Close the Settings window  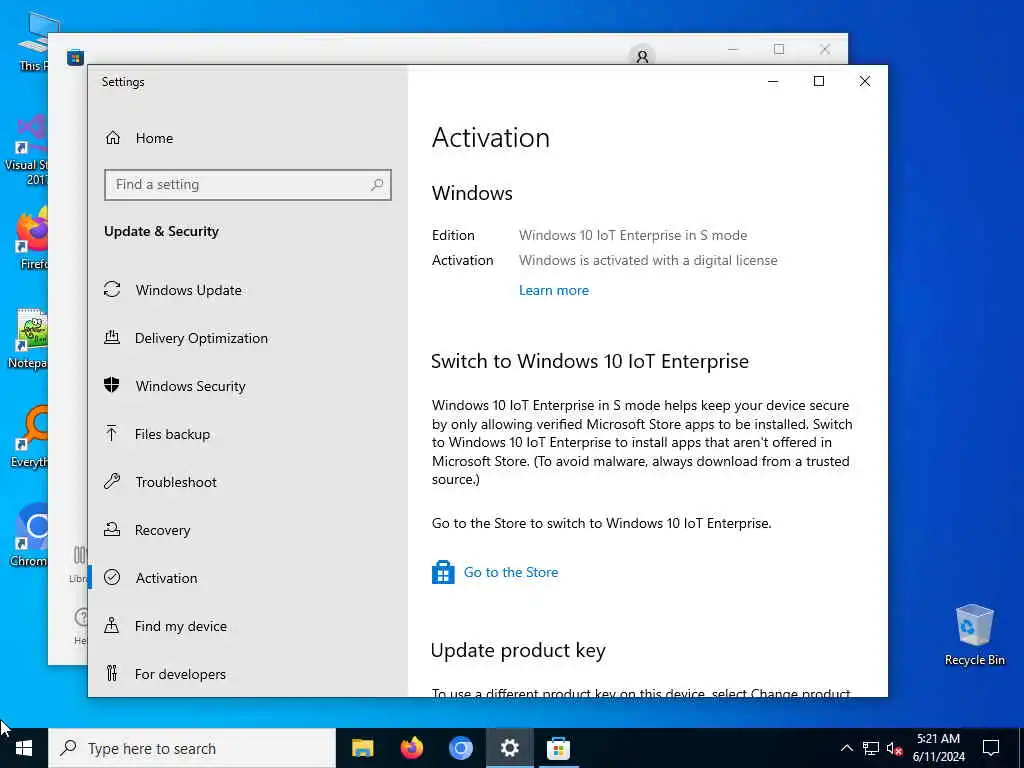click(865, 81)
